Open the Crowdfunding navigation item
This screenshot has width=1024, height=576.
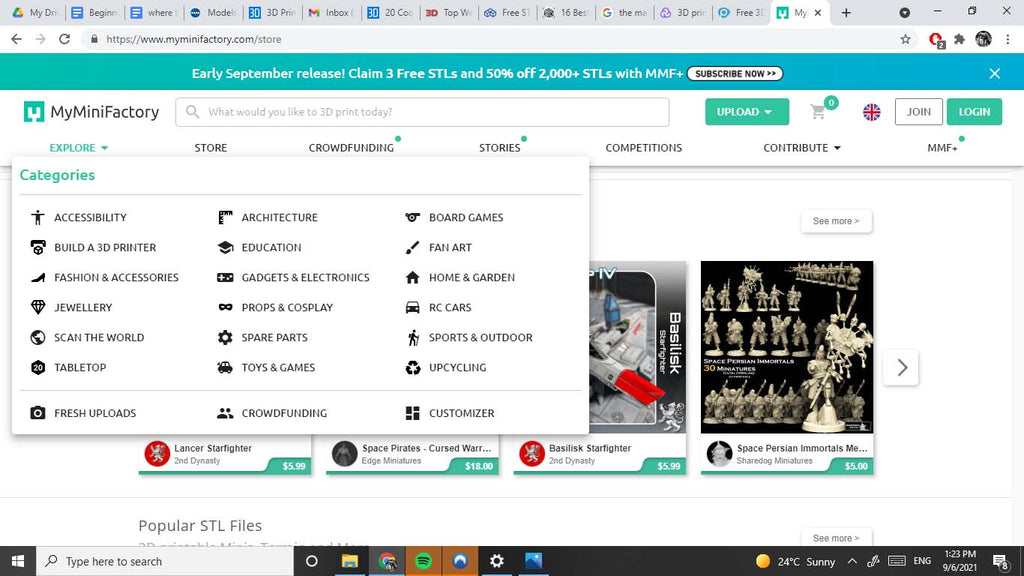[351, 148]
